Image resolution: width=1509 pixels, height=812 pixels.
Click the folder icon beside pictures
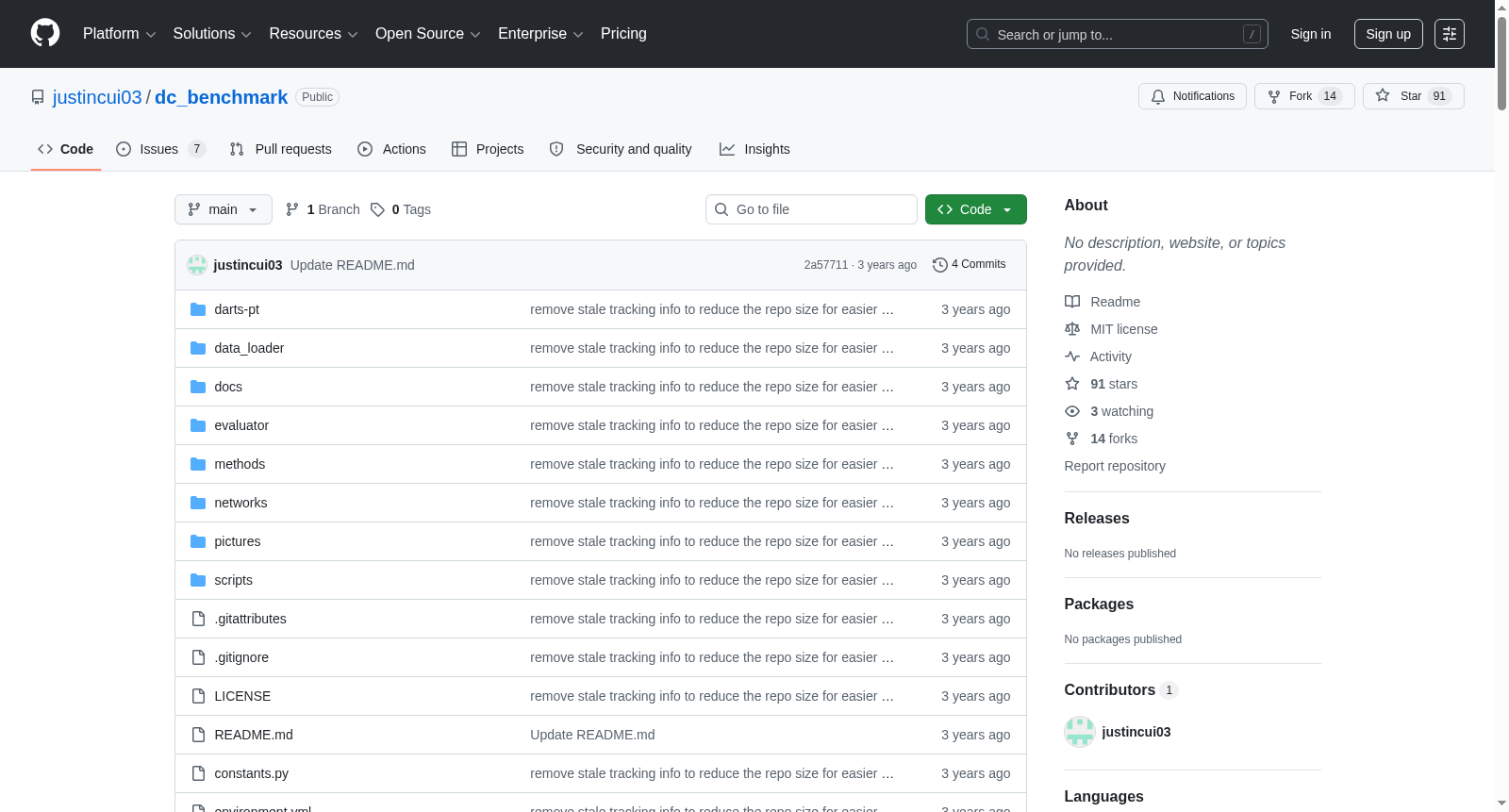(x=198, y=541)
